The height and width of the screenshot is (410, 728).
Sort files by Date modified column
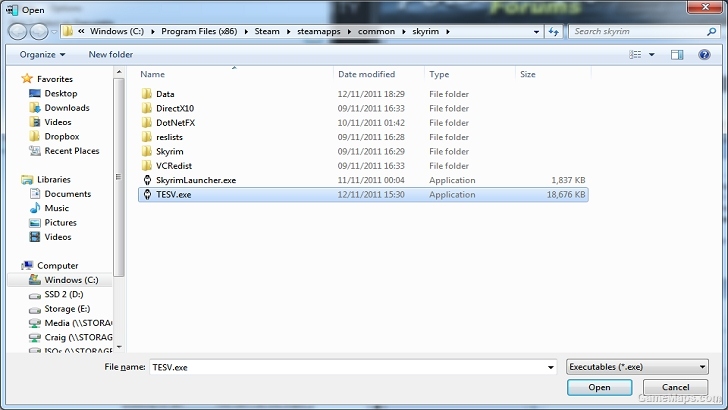[x=366, y=74]
